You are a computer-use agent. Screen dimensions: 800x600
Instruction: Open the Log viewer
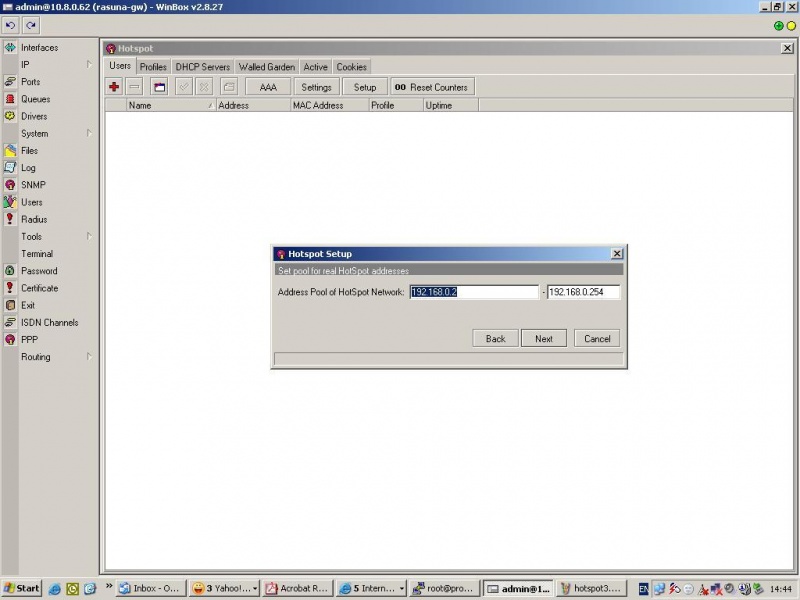[30, 167]
